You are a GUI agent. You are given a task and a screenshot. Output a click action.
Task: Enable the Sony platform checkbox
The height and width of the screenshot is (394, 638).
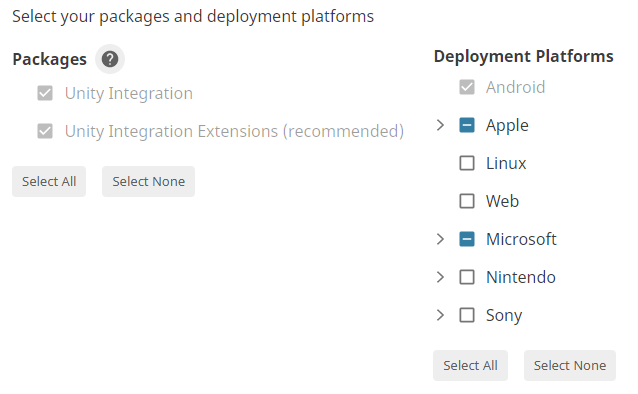pos(467,315)
